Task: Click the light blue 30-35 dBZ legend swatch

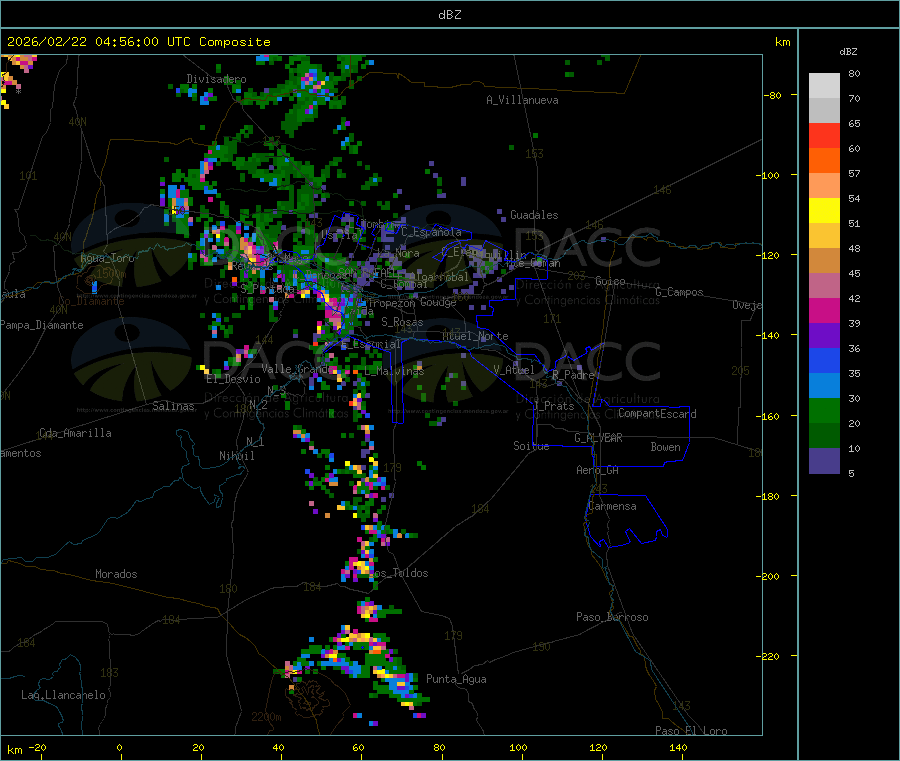Action: pos(824,386)
